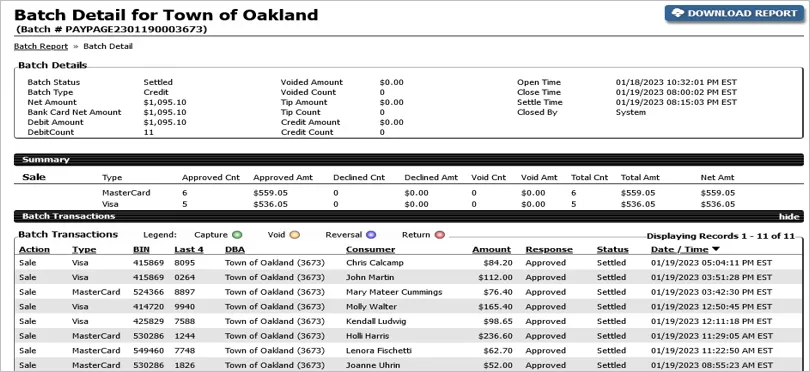Click the green Capture legend circle
The image size is (810, 372).
pos(237,235)
